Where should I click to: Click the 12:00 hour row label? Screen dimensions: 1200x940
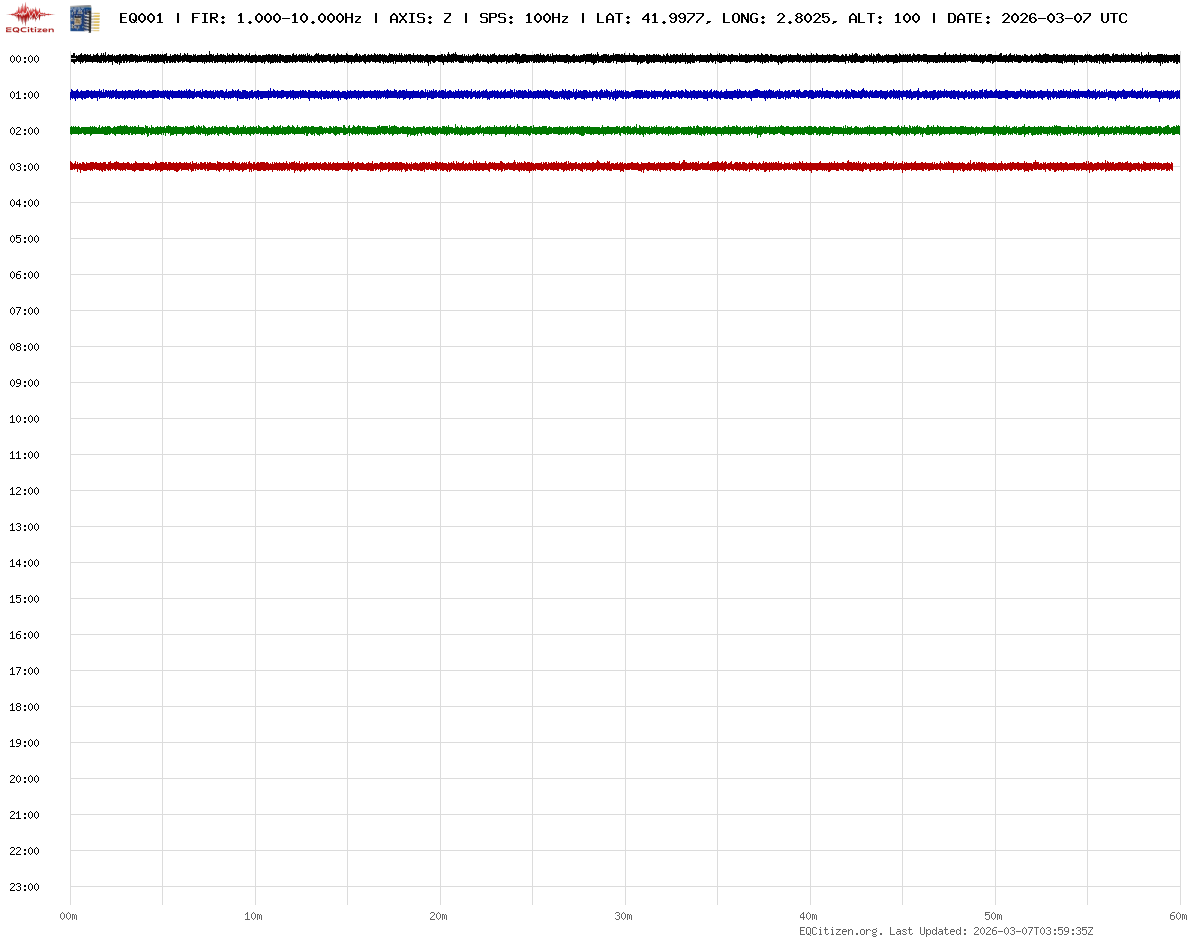(24, 491)
